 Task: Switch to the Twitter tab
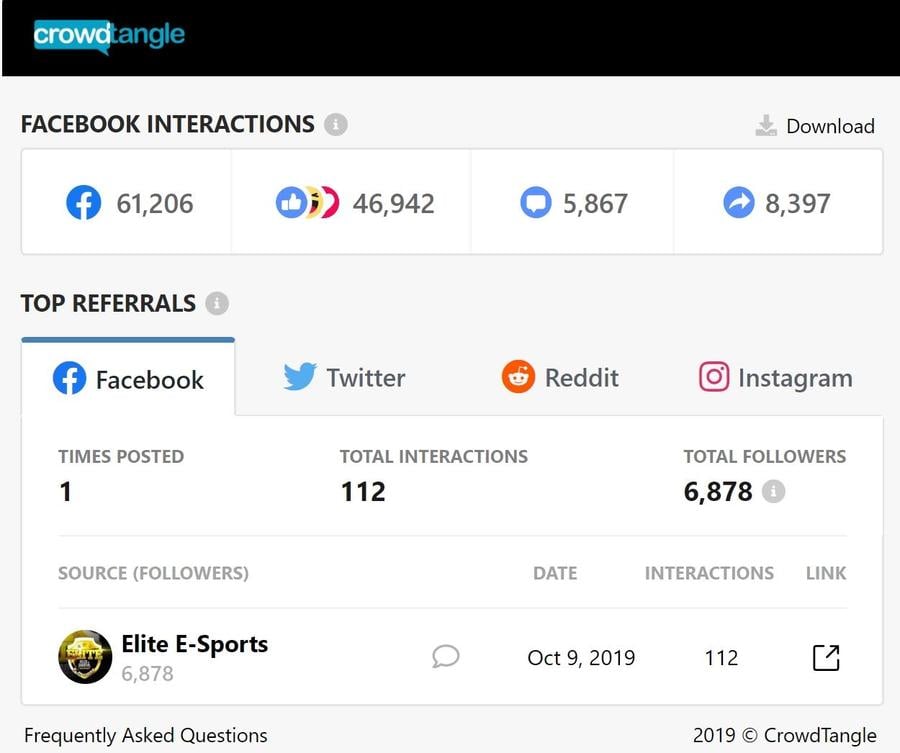pos(344,378)
